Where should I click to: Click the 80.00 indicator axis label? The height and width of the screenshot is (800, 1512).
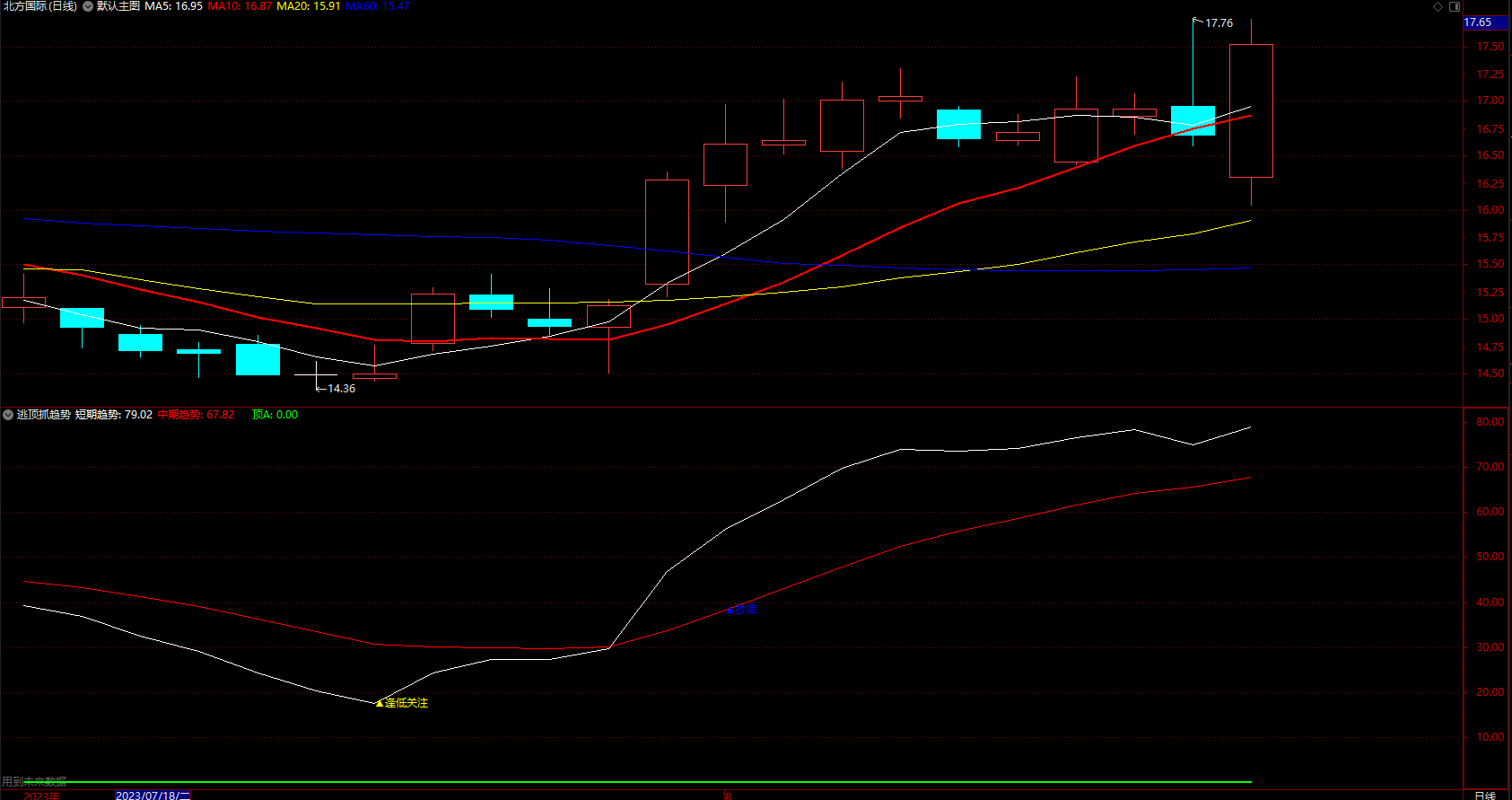(x=1490, y=422)
